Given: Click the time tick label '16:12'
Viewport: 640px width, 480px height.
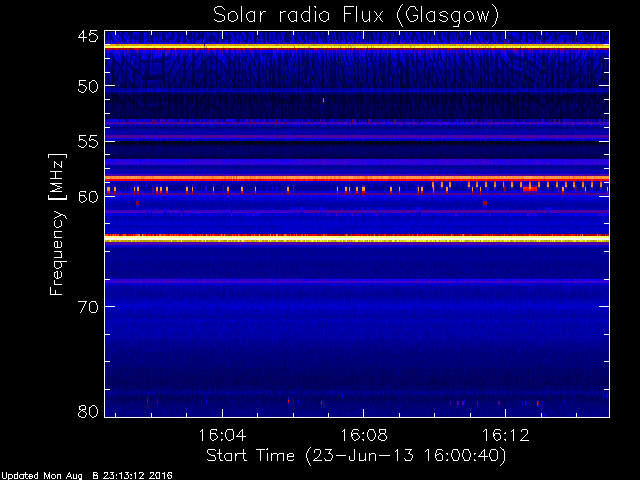Looking at the screenshot, I should (506, 435).
